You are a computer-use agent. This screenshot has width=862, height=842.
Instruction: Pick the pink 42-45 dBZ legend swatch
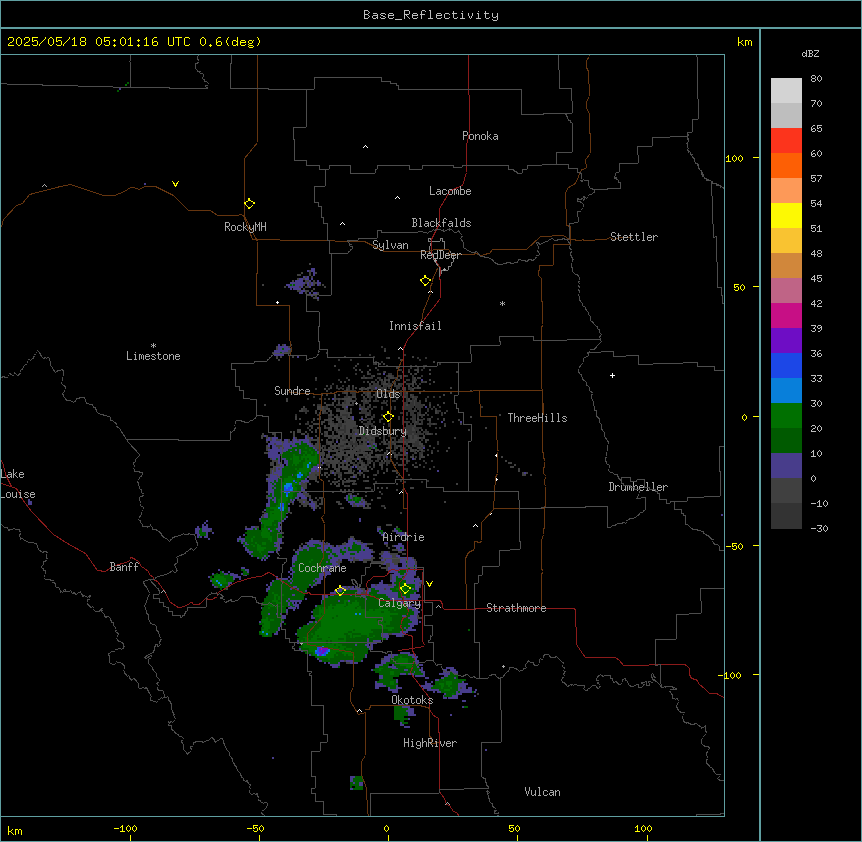(786, 290)
